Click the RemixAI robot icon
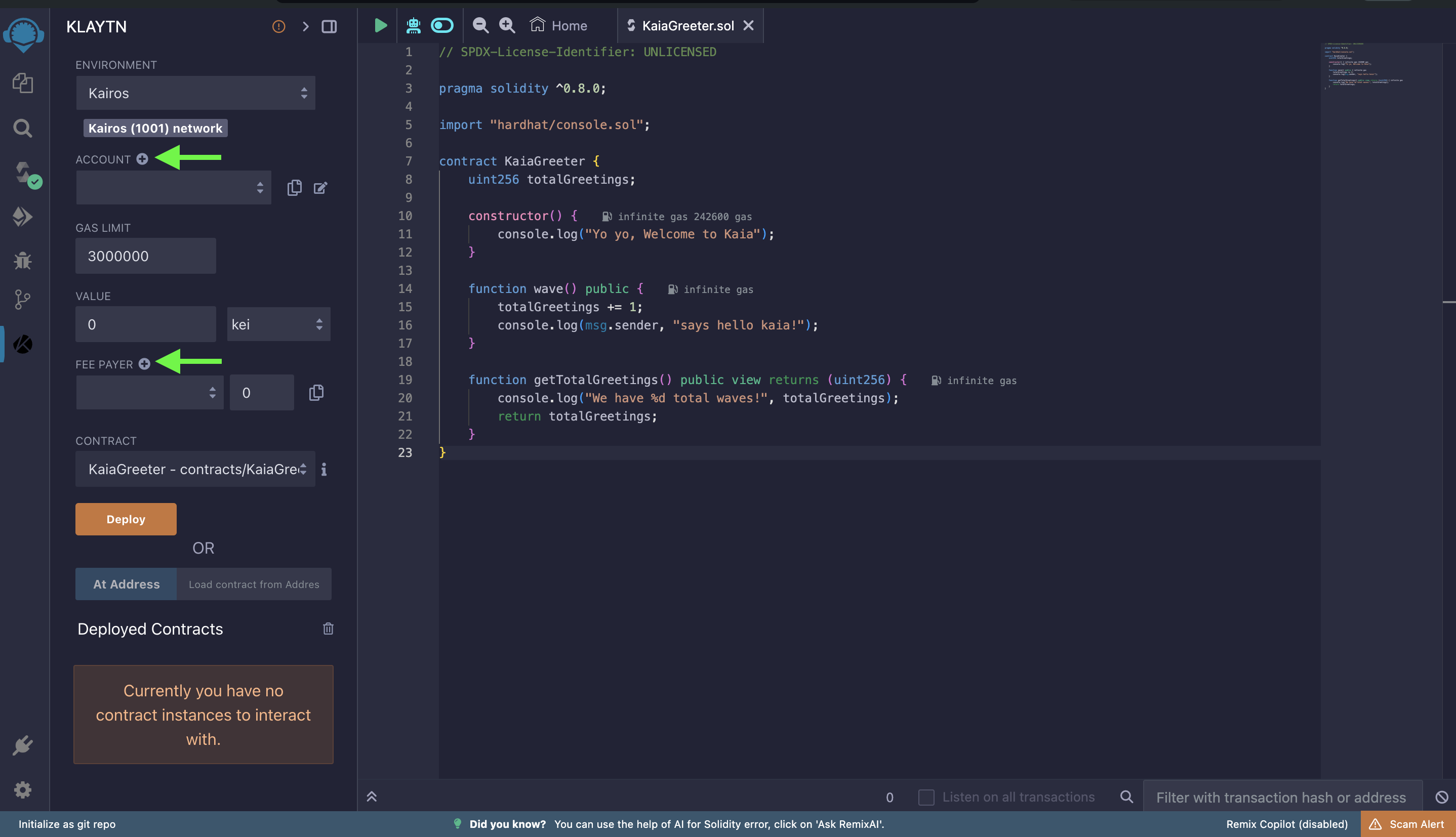 (x=414, y=25)
